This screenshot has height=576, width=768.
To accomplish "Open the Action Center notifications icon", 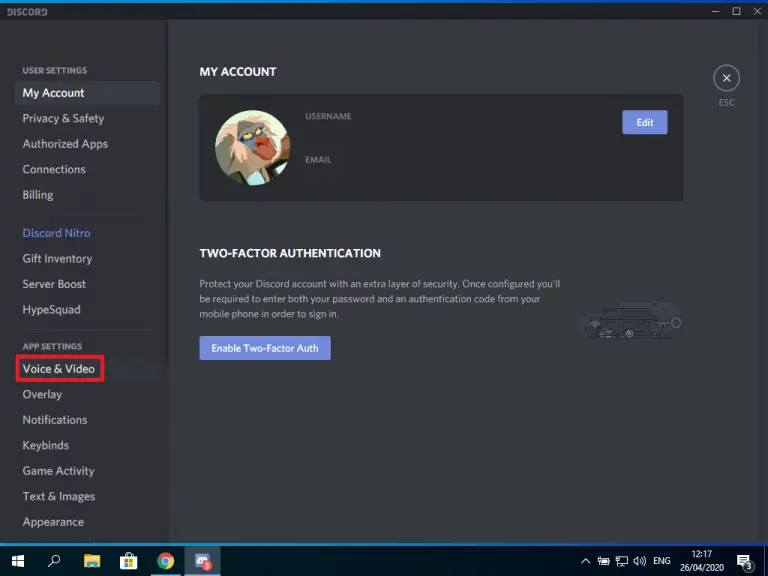I will pyautogui.click(x=744, y=561).
